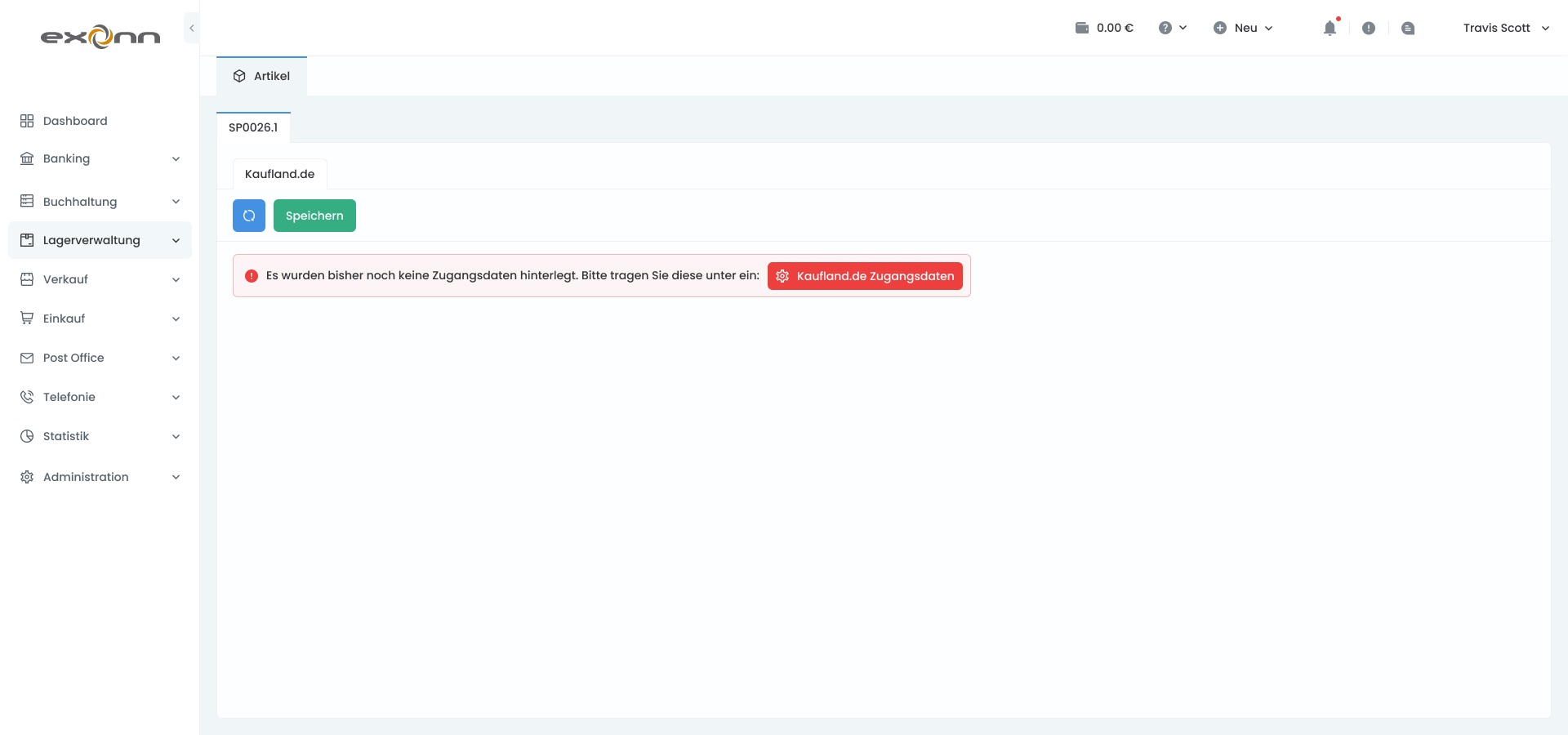Expand the Verkauf menu chevron
This screenshot has width=1568, height=735.
click(x=176, y=279)
